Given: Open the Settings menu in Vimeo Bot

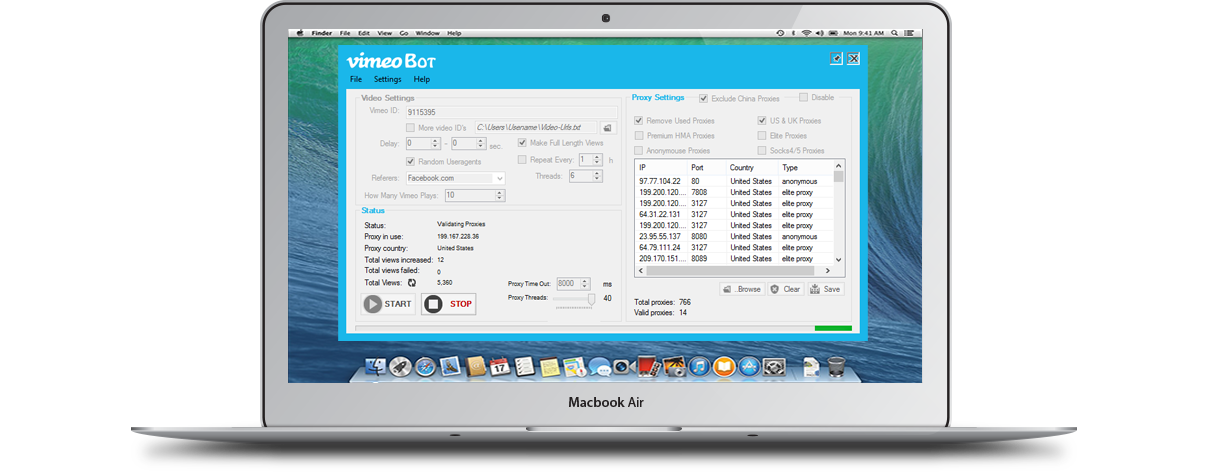Looking at the screenshot, I should [x=387, y=79].
